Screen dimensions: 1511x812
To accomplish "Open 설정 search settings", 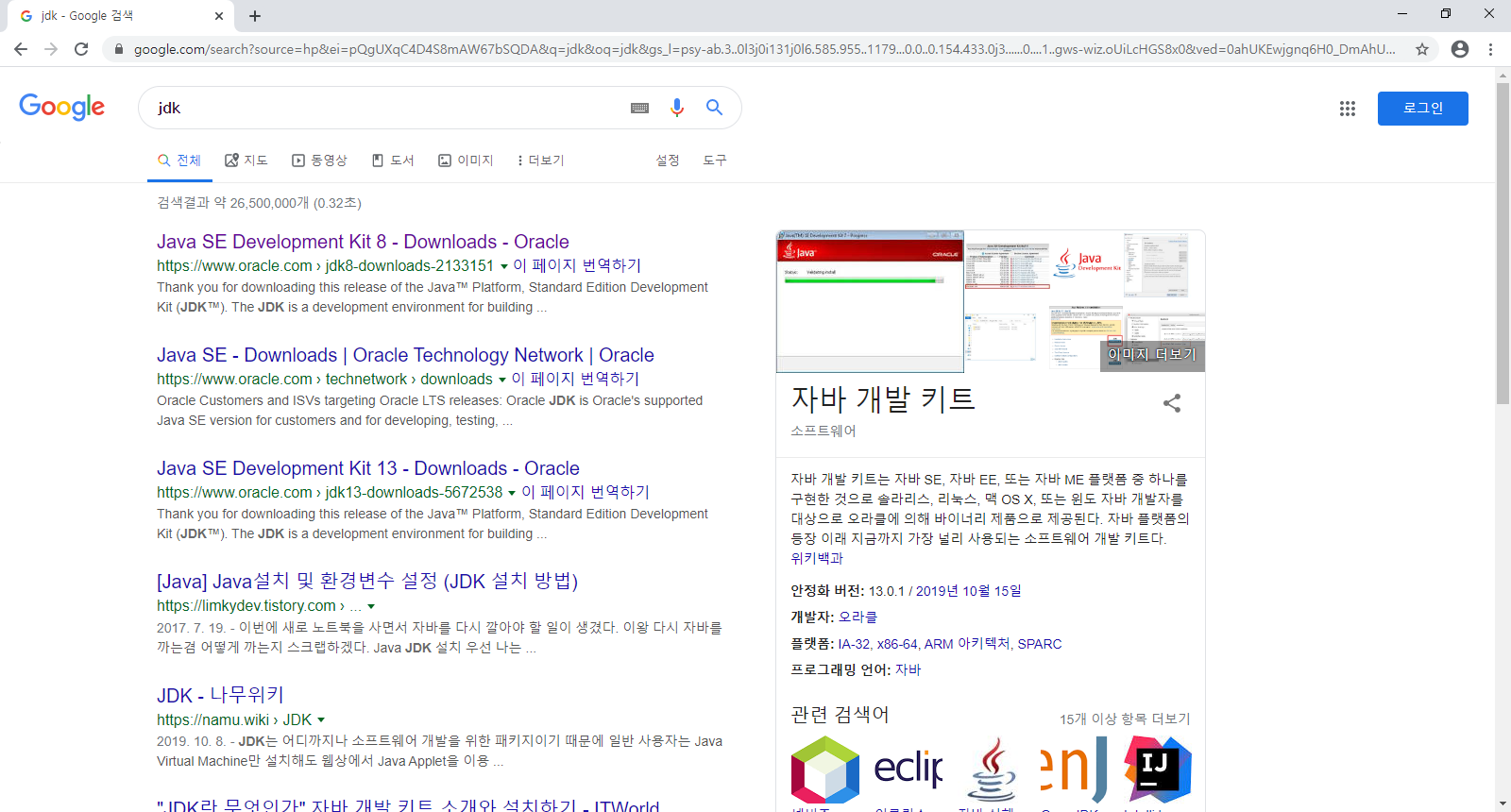I will point(668,161).
